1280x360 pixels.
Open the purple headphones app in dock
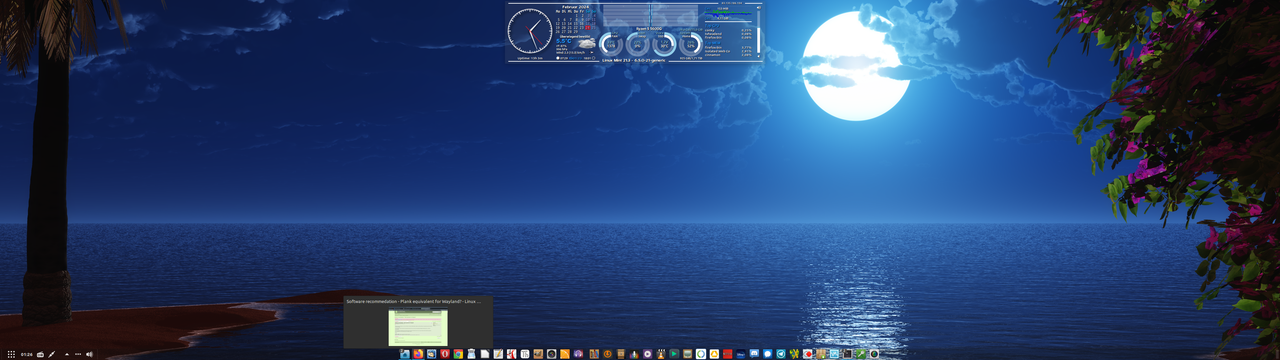point(578,354)
